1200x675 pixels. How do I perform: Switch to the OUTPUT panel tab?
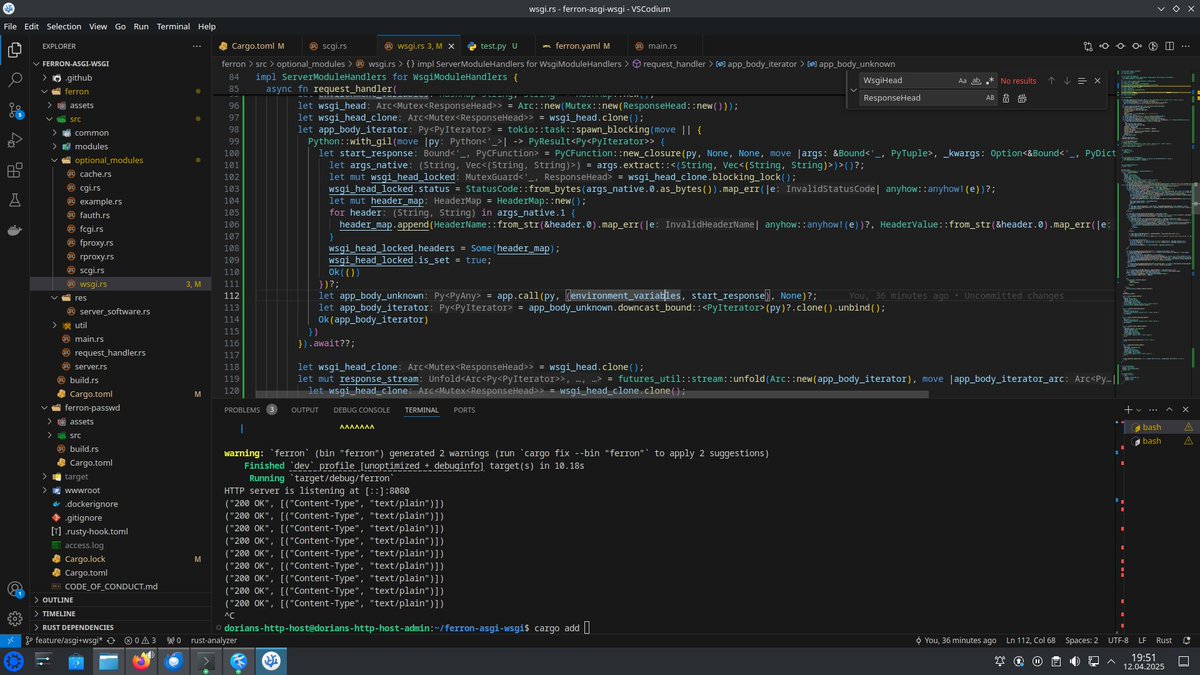[x=305, y=410]
